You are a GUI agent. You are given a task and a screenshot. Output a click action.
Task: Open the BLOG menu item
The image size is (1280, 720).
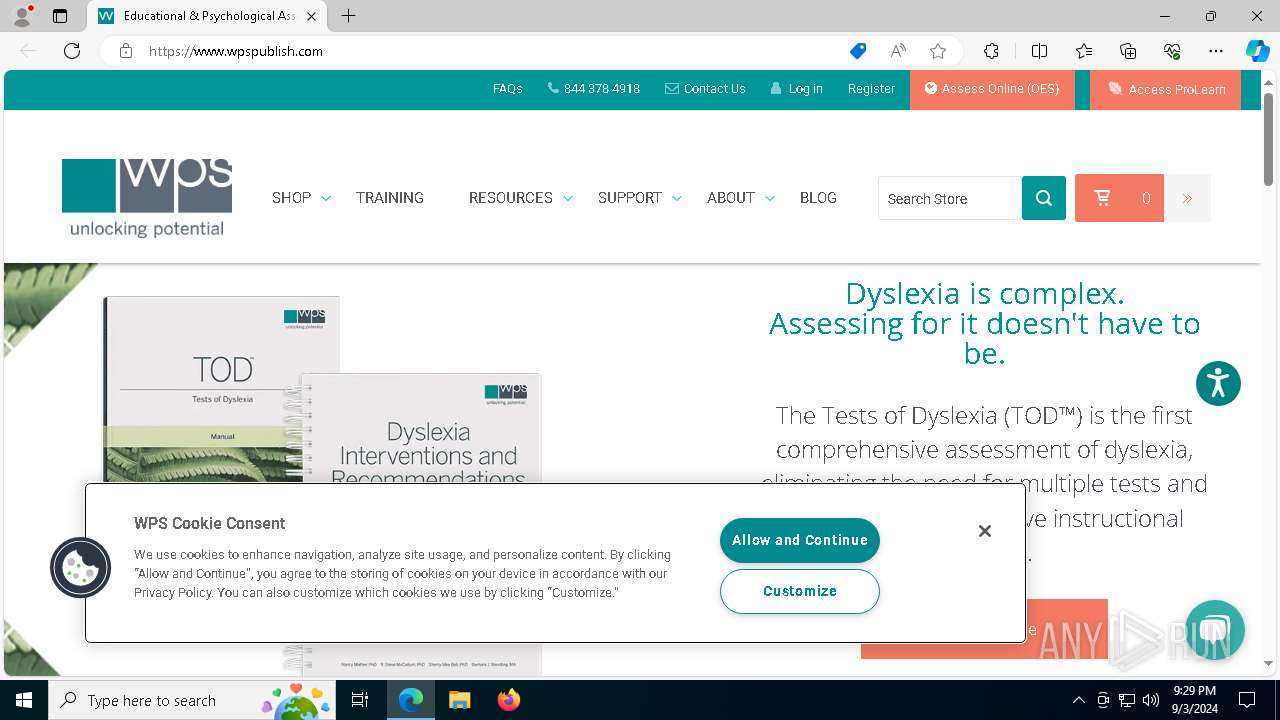(818, 198)
